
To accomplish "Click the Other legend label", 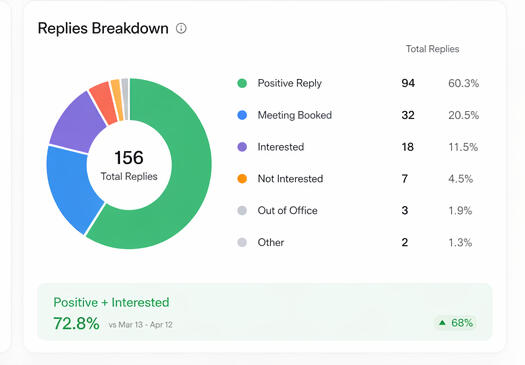I will (x=271, y=242).
